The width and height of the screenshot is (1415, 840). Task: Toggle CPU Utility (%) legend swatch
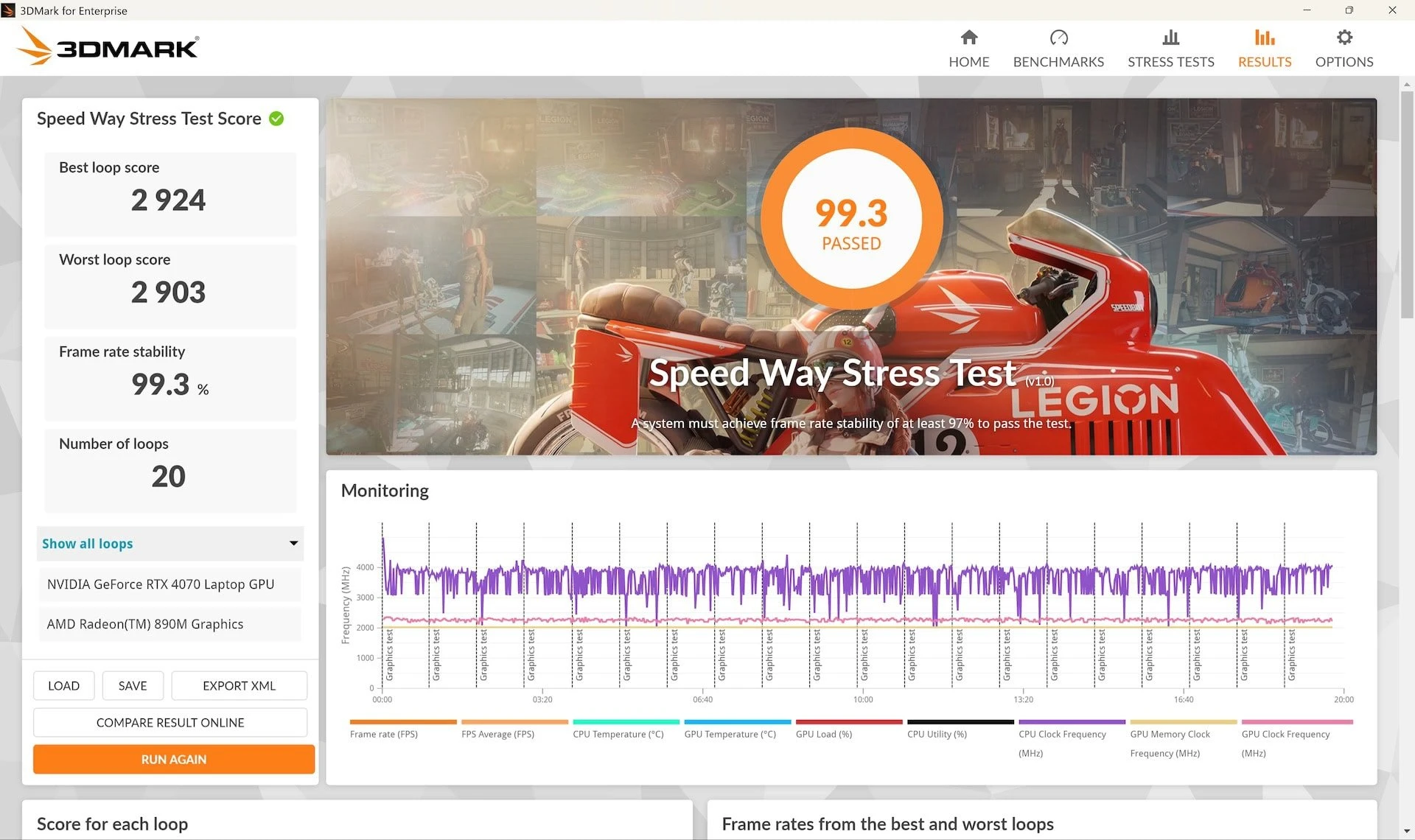pyautogui.click(x=960, y=722)
